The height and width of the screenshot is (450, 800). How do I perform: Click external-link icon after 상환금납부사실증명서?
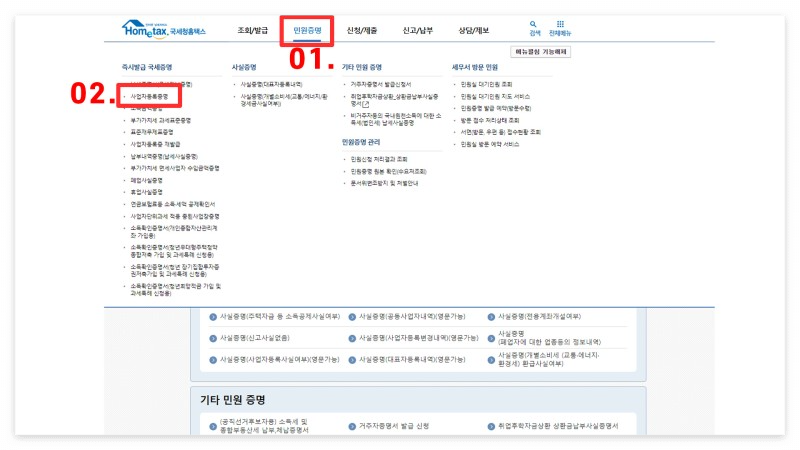click(365, 104)
